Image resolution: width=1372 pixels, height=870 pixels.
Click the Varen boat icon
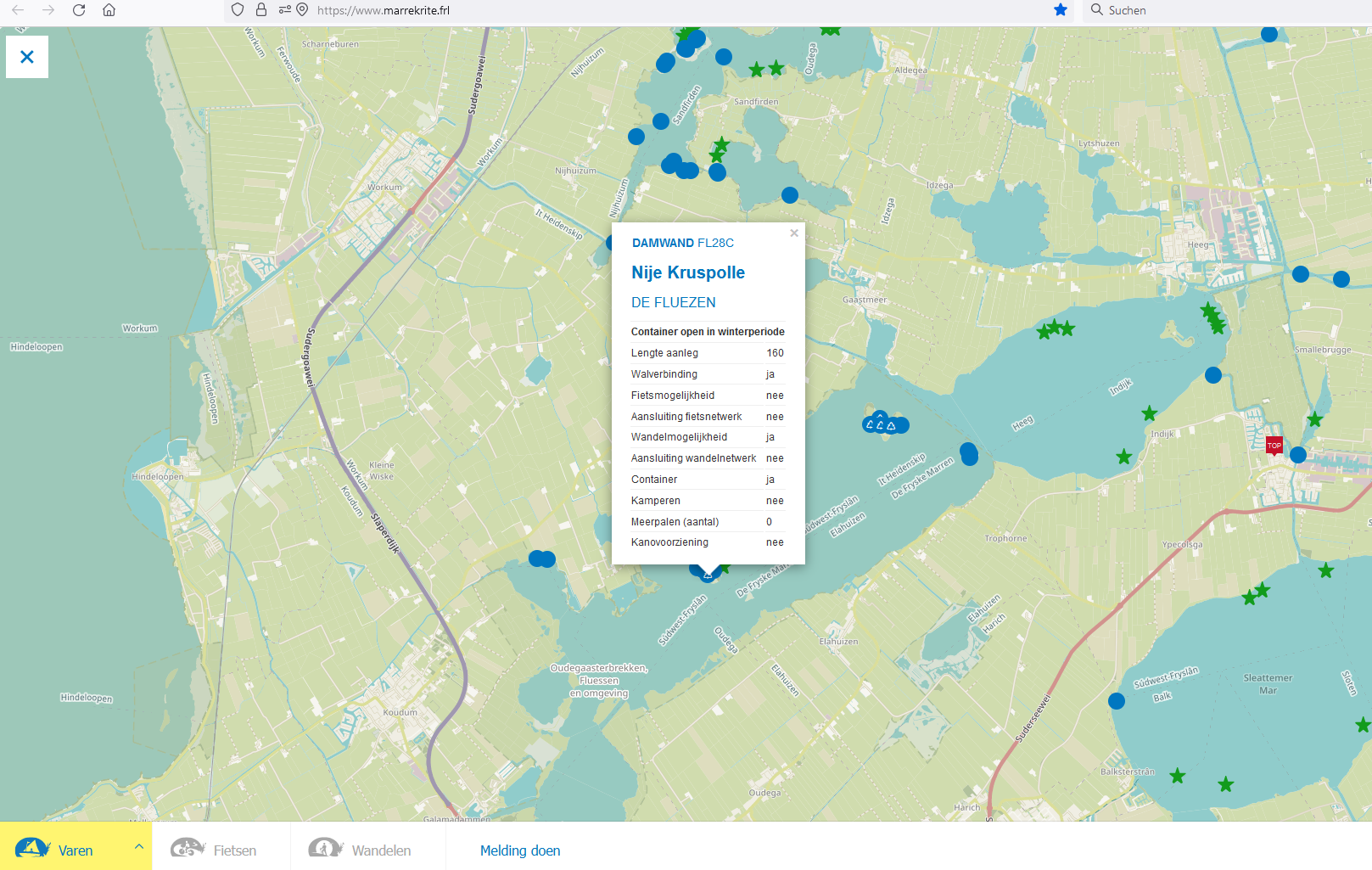(x=32, y=848)
